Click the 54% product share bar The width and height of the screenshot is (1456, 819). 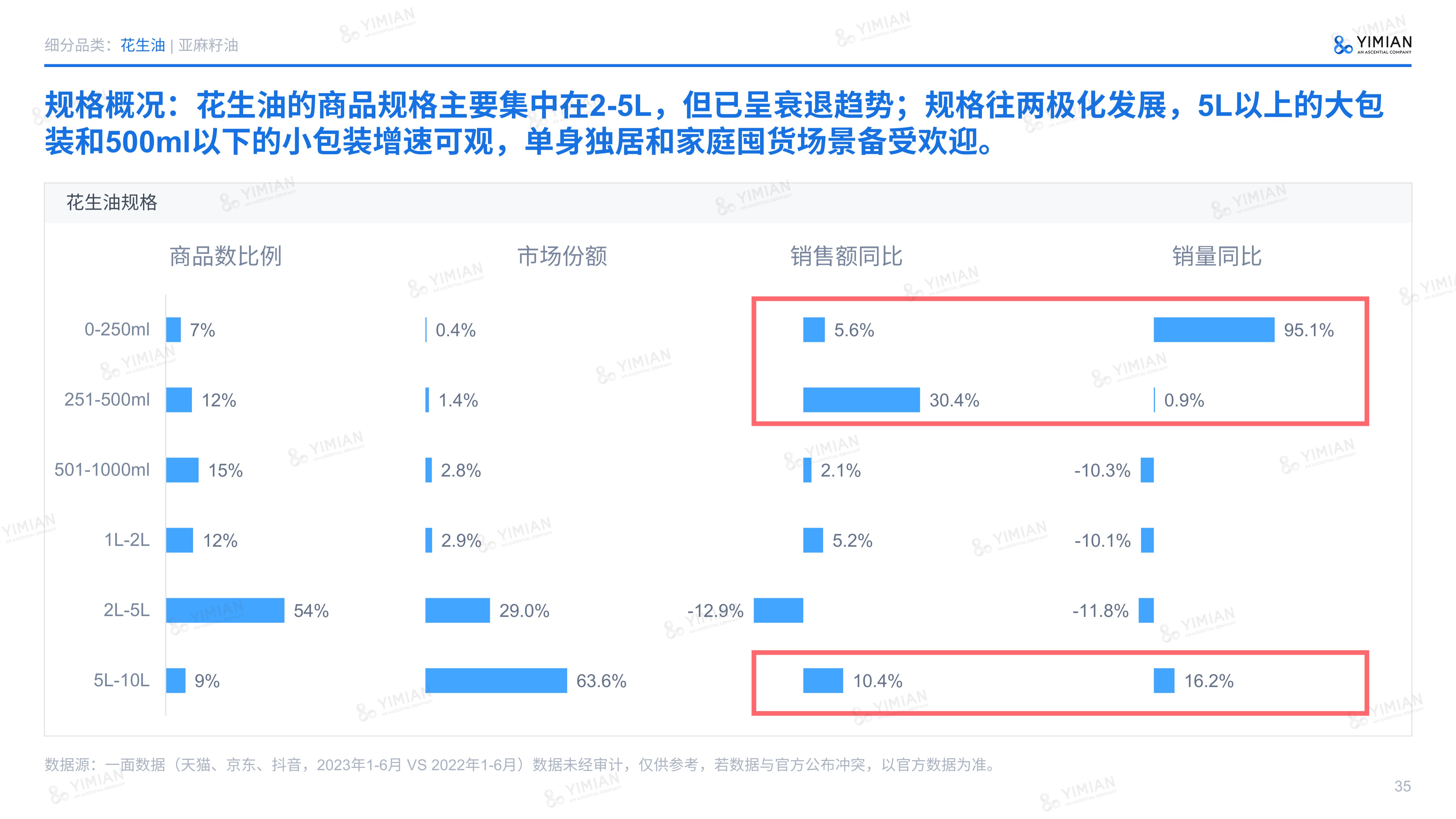225,610
